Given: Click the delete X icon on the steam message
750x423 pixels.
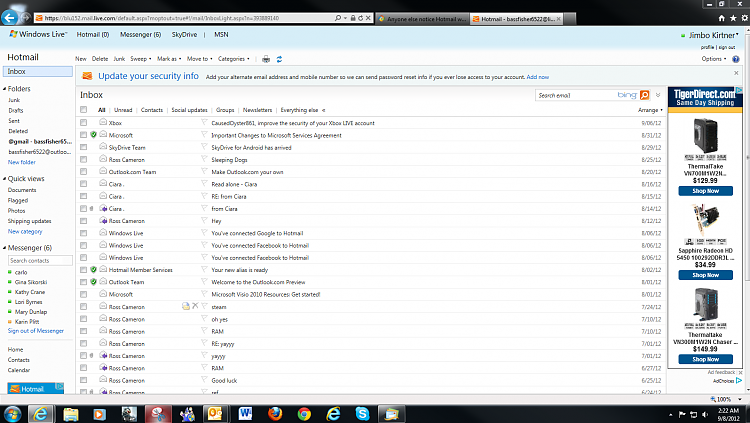Looking at the screenshot, I should (x=195, y=306).
